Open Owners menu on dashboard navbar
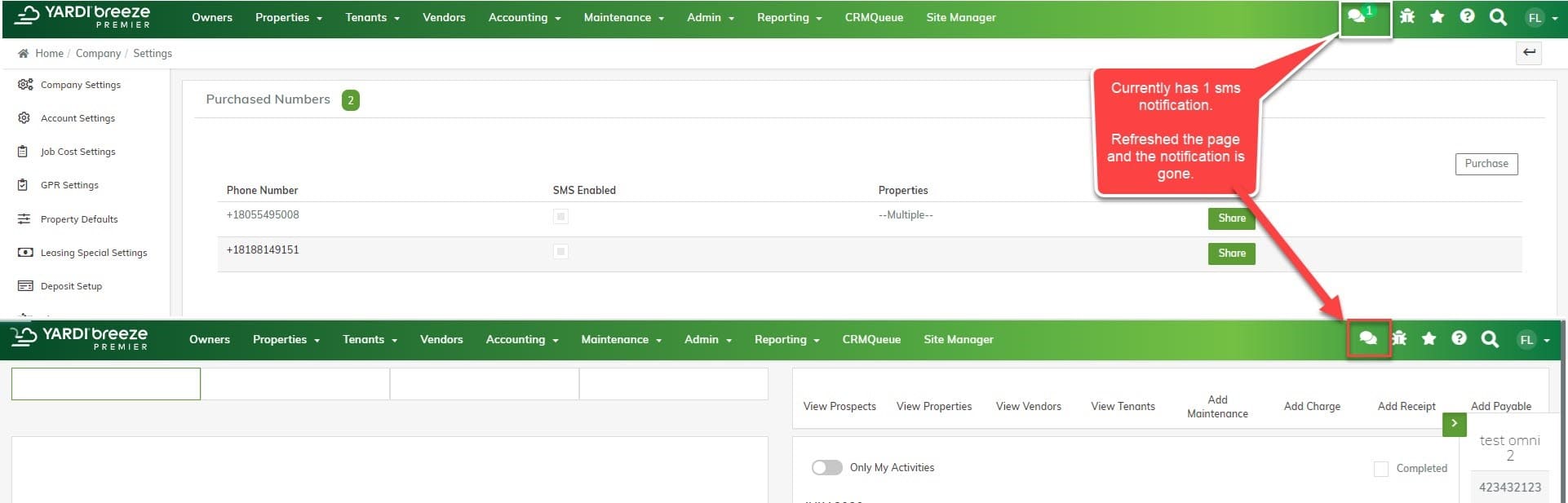1568x503 pixels. pyautogui.click(x=210, y=339)
